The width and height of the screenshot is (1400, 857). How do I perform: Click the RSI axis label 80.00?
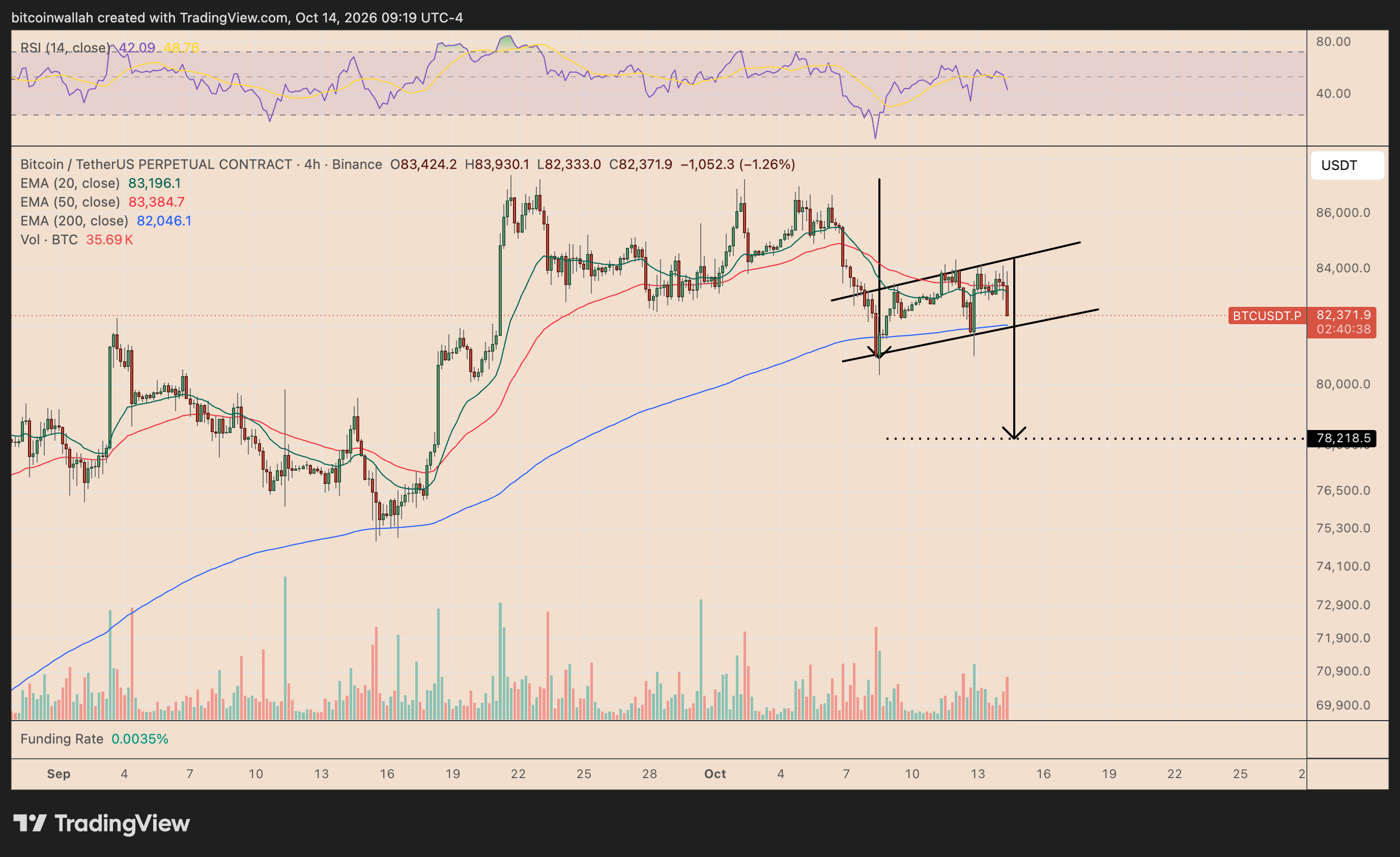click(1333, 42)
